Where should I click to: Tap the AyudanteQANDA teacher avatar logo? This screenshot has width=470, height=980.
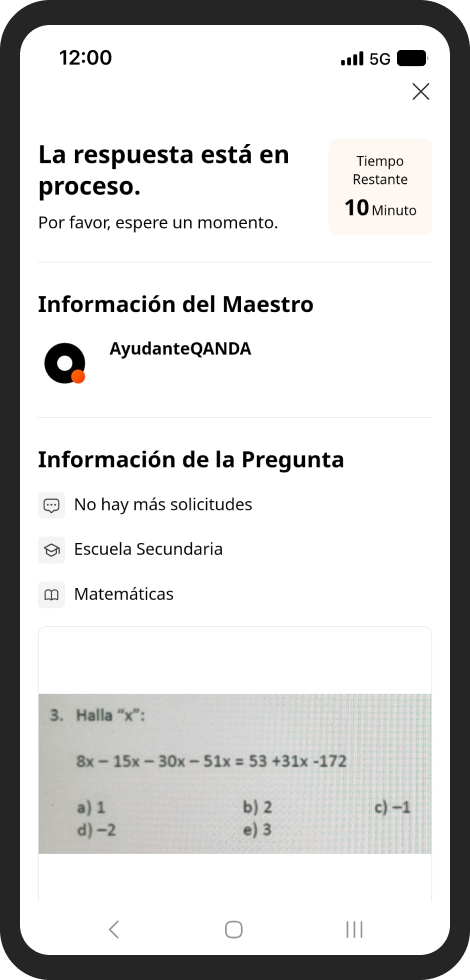64,363
